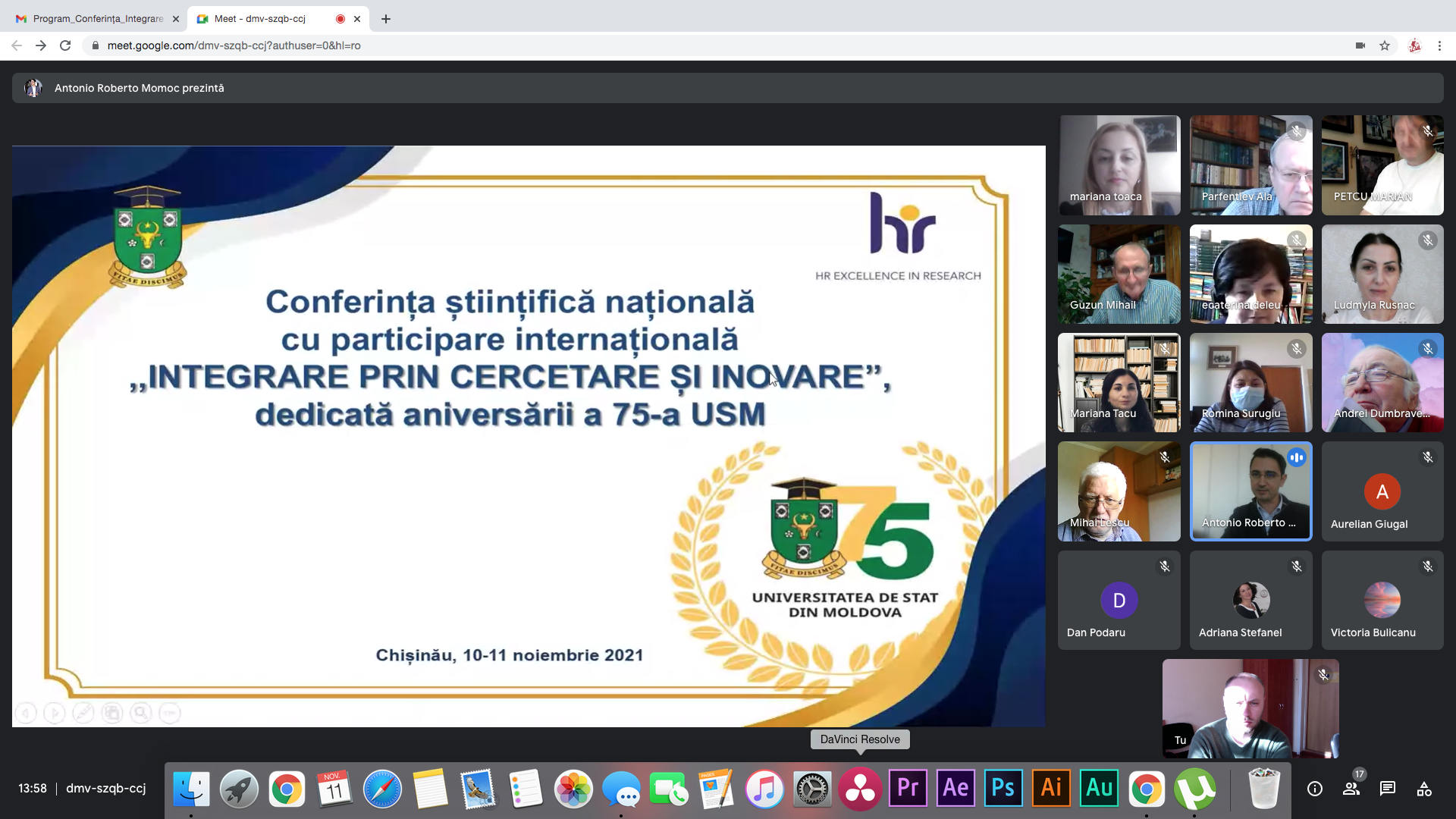
Task: Select Antonio Roberto video tile
Action: [x=1250, y=491]
